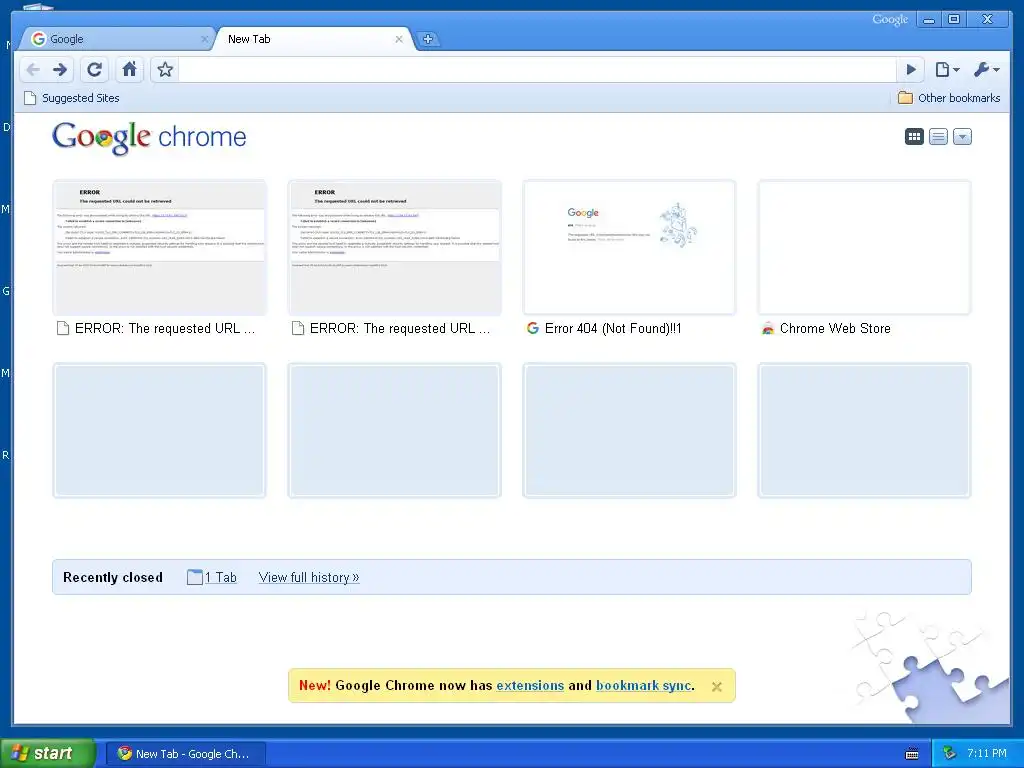Screen dimensions: 1024x768
Task: Expand the new tab page options dropdown
Action: tap(962, 136)
